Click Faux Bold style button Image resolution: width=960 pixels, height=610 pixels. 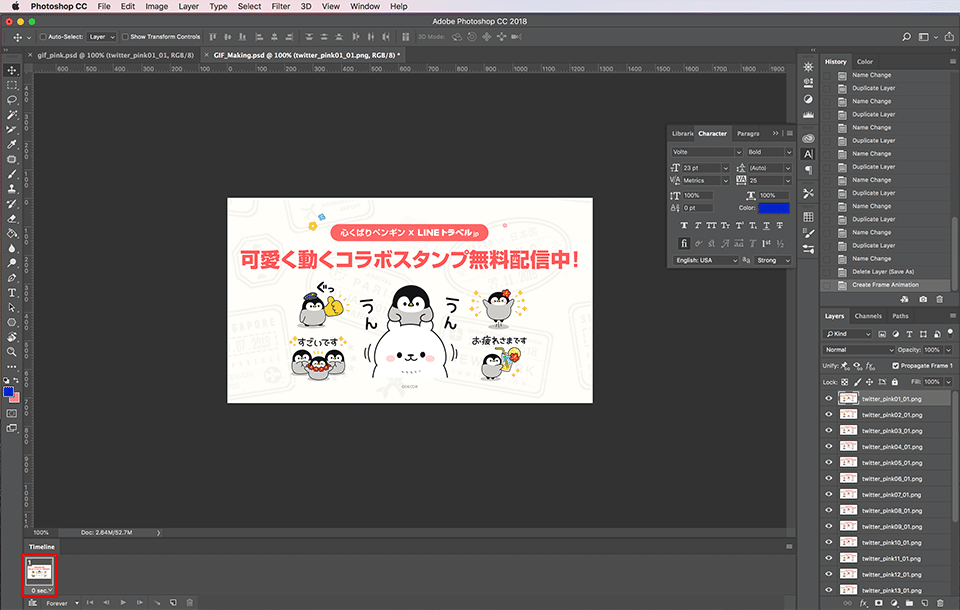684,225
